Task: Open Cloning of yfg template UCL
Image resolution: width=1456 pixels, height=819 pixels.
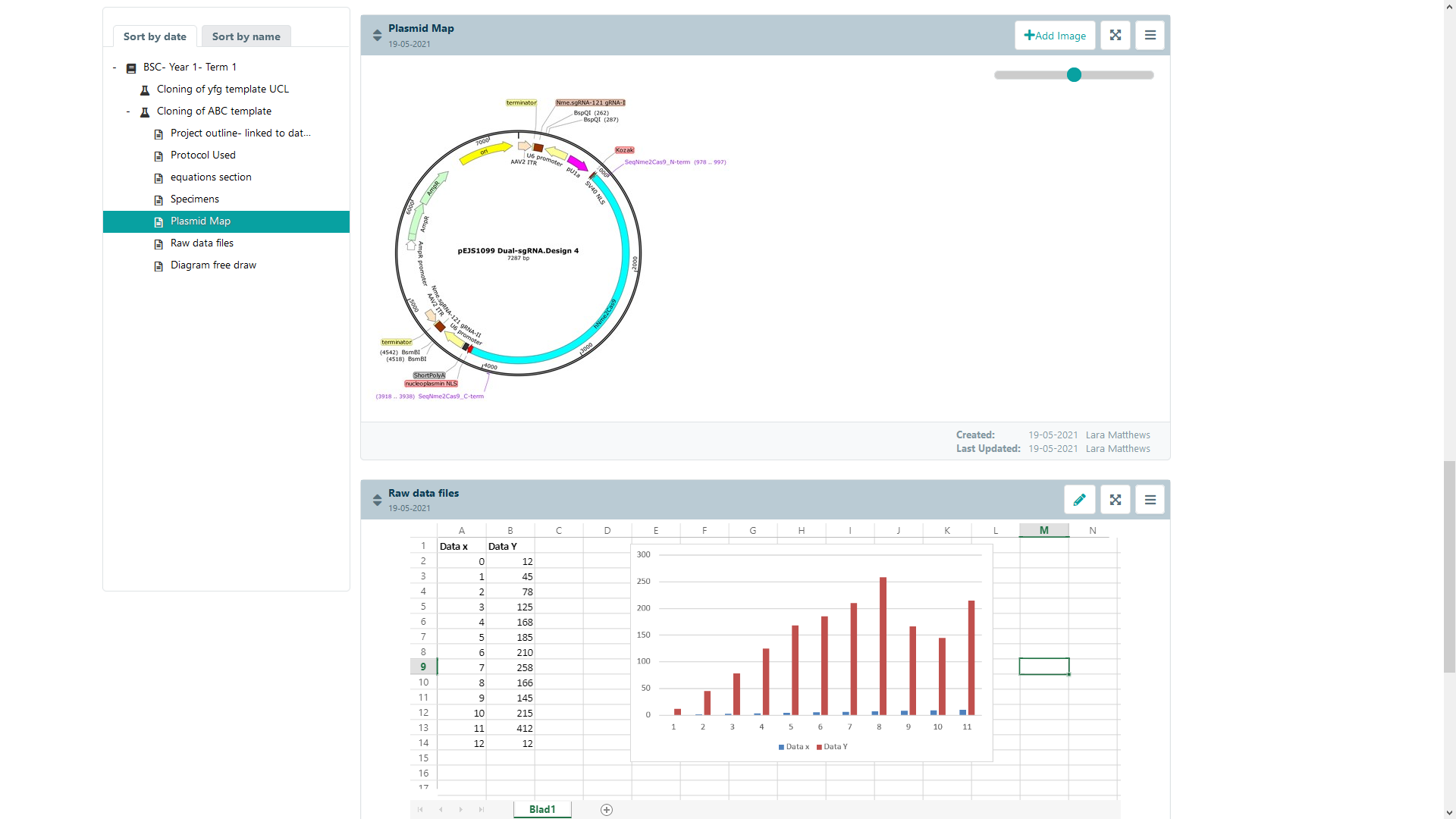Action: click(x=222, y=89)
